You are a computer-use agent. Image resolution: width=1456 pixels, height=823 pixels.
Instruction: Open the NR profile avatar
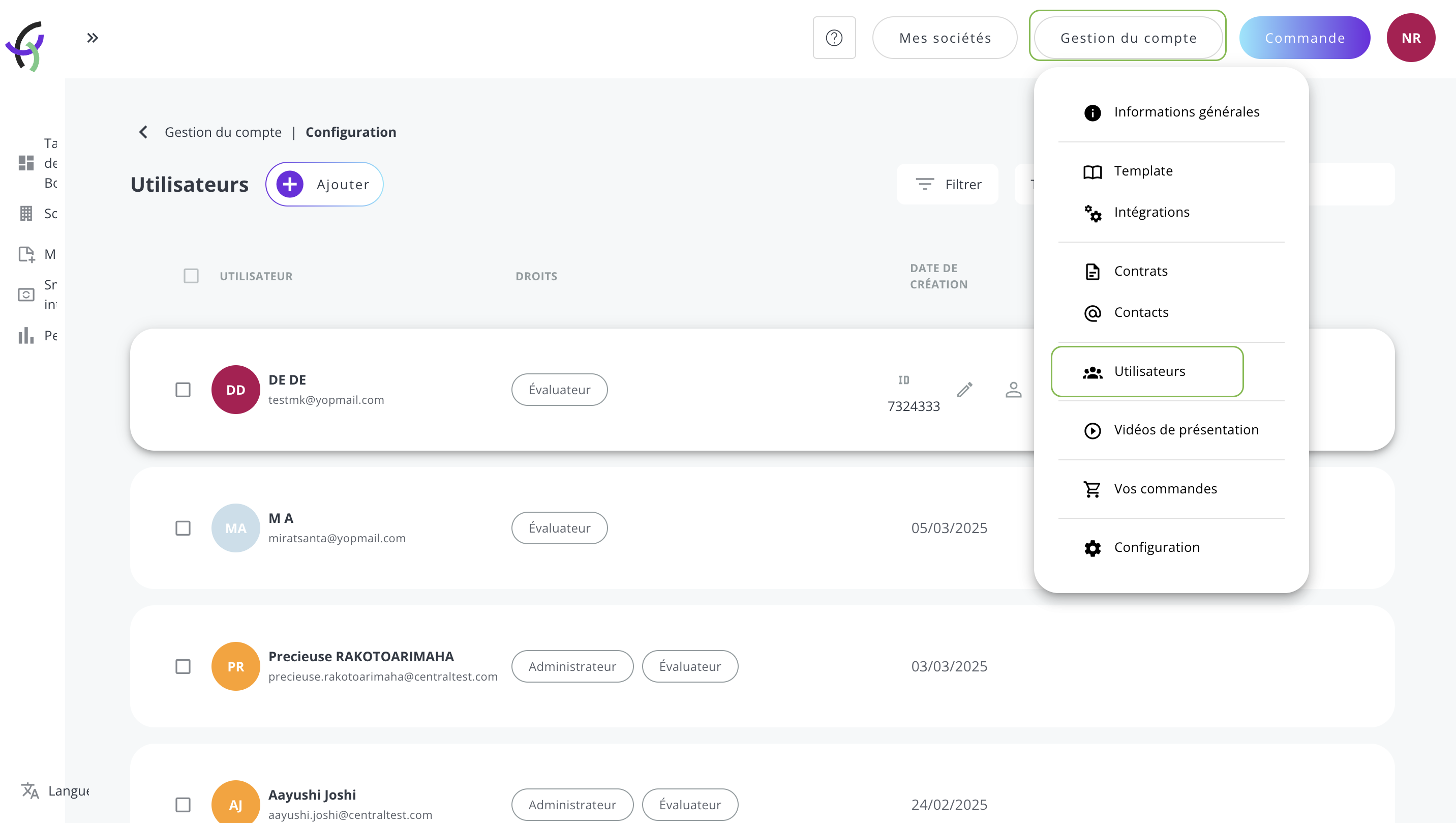click(x=1411, y=38)
